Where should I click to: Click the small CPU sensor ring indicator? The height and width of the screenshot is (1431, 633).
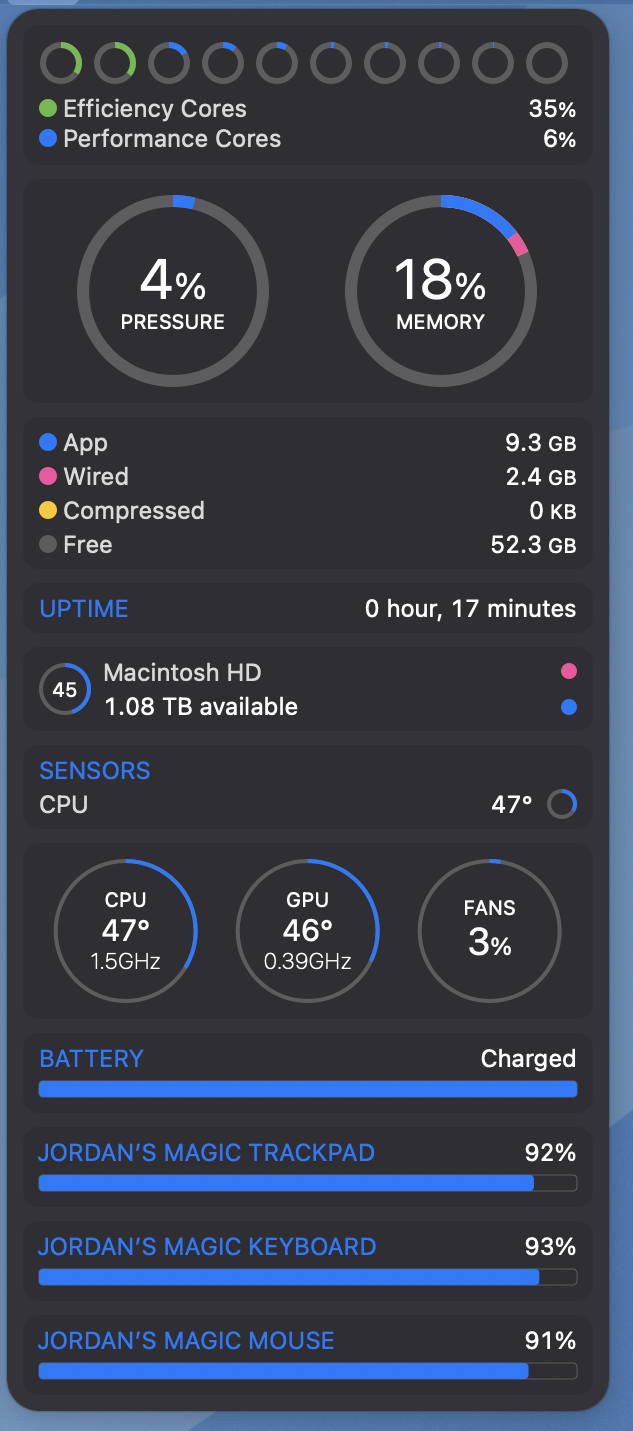562,804
